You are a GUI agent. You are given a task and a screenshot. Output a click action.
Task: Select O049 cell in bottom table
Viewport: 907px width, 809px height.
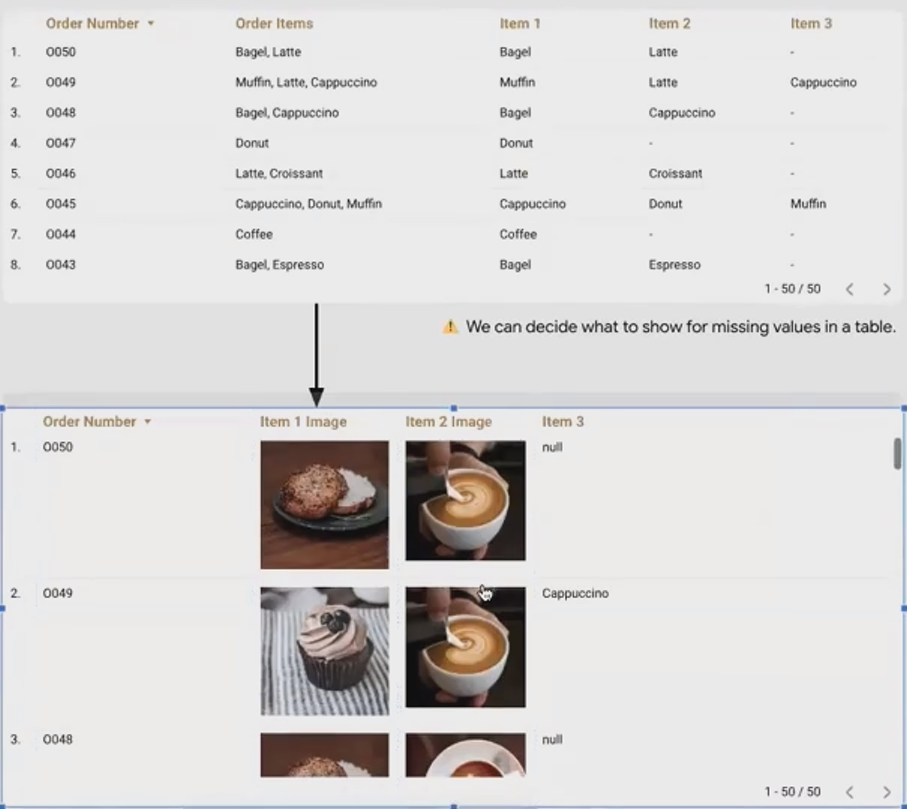click(x=58, y=593)
